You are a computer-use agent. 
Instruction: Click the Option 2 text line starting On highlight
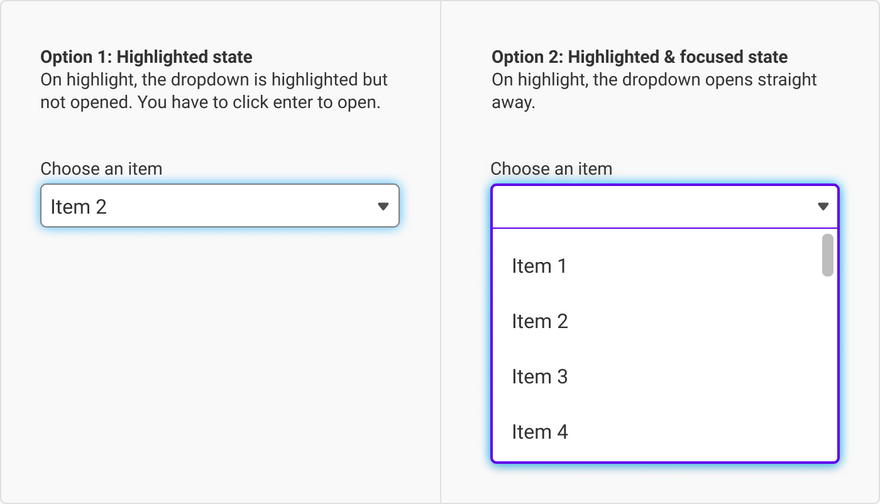654,79
